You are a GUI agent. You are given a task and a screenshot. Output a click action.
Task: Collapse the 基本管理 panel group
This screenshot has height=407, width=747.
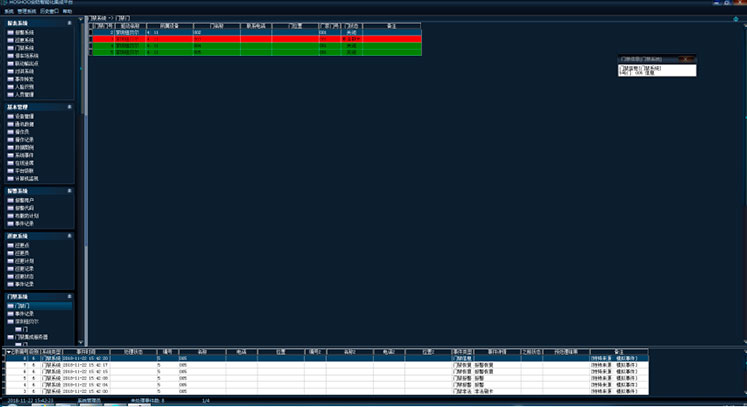click(69, 106)
